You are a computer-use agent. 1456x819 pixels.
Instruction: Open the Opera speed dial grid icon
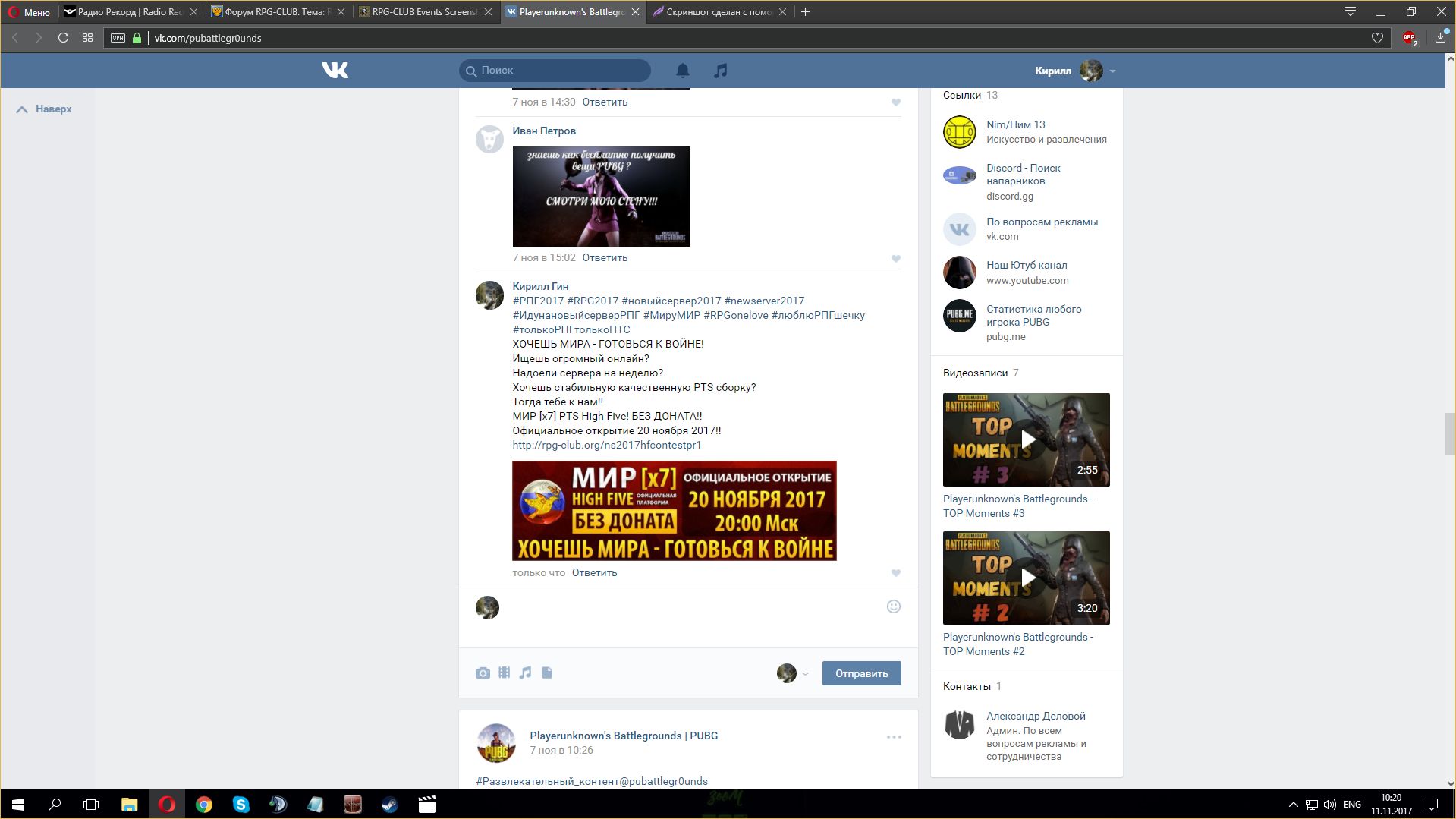[x=88, y=37]
